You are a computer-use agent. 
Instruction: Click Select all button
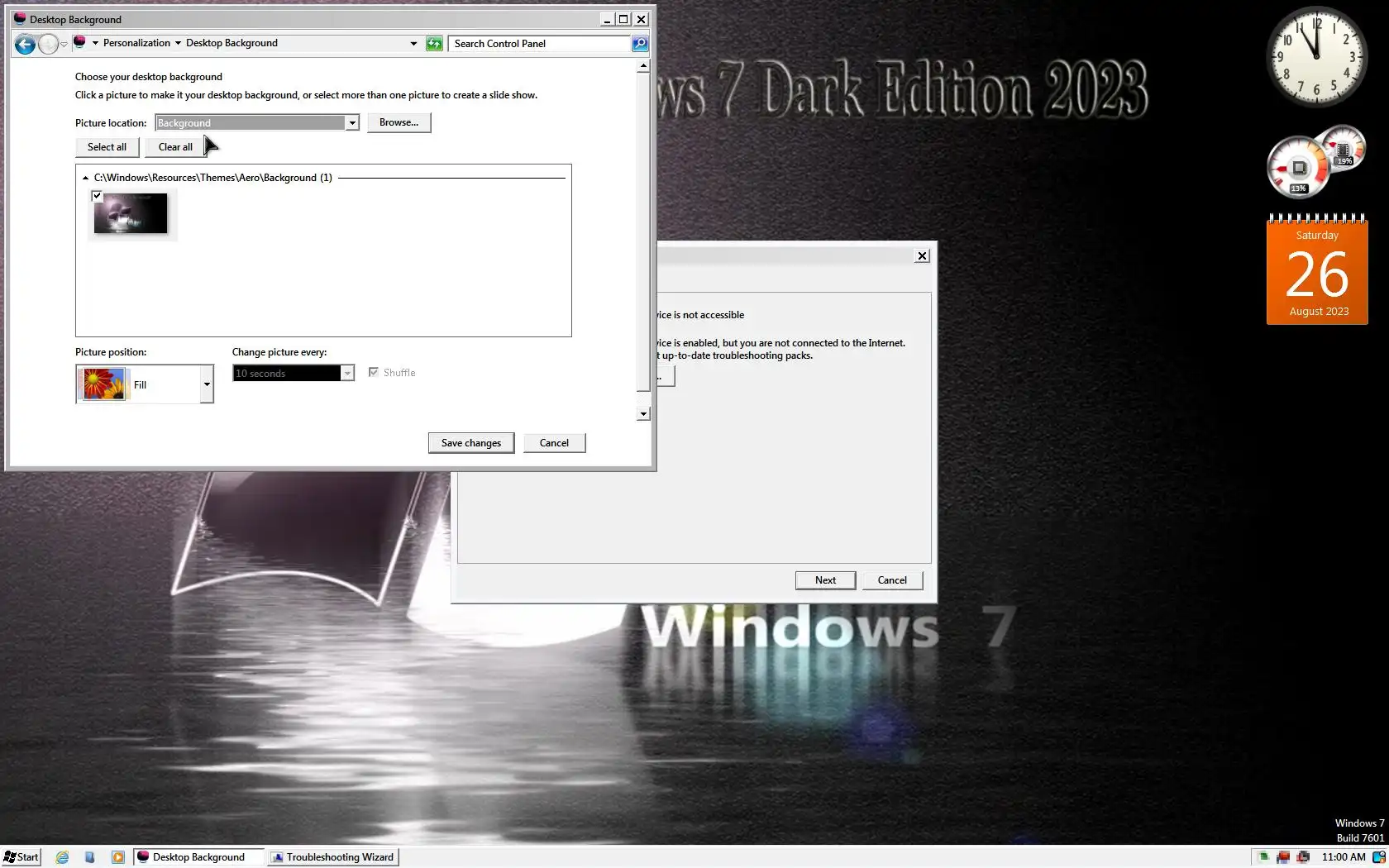(x=107, y=147)
